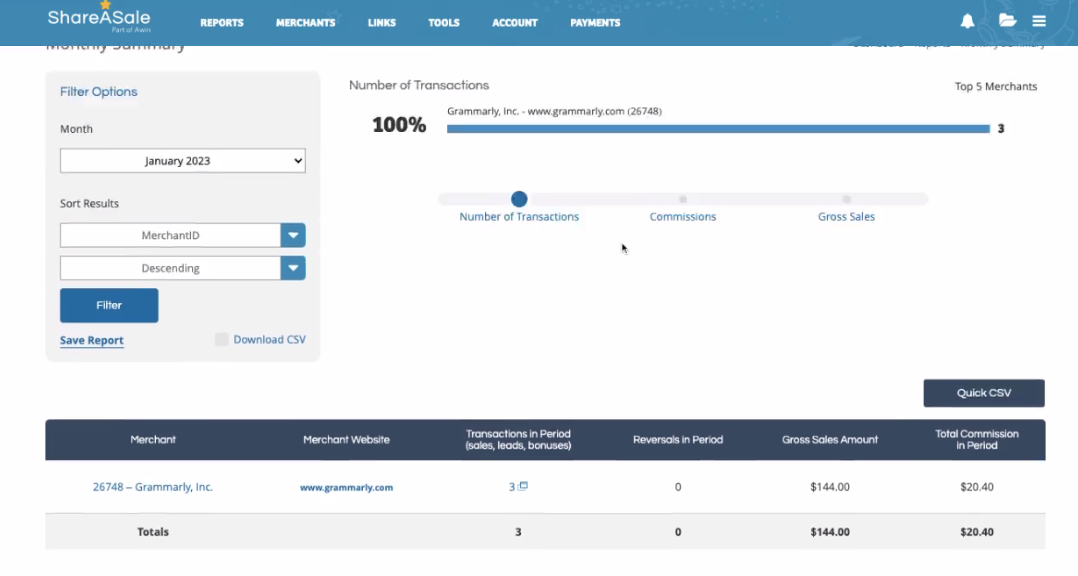Viewport: 1078px width, 576px height.
Task: Open the folder icon in header
Action: pos(1007,21)
